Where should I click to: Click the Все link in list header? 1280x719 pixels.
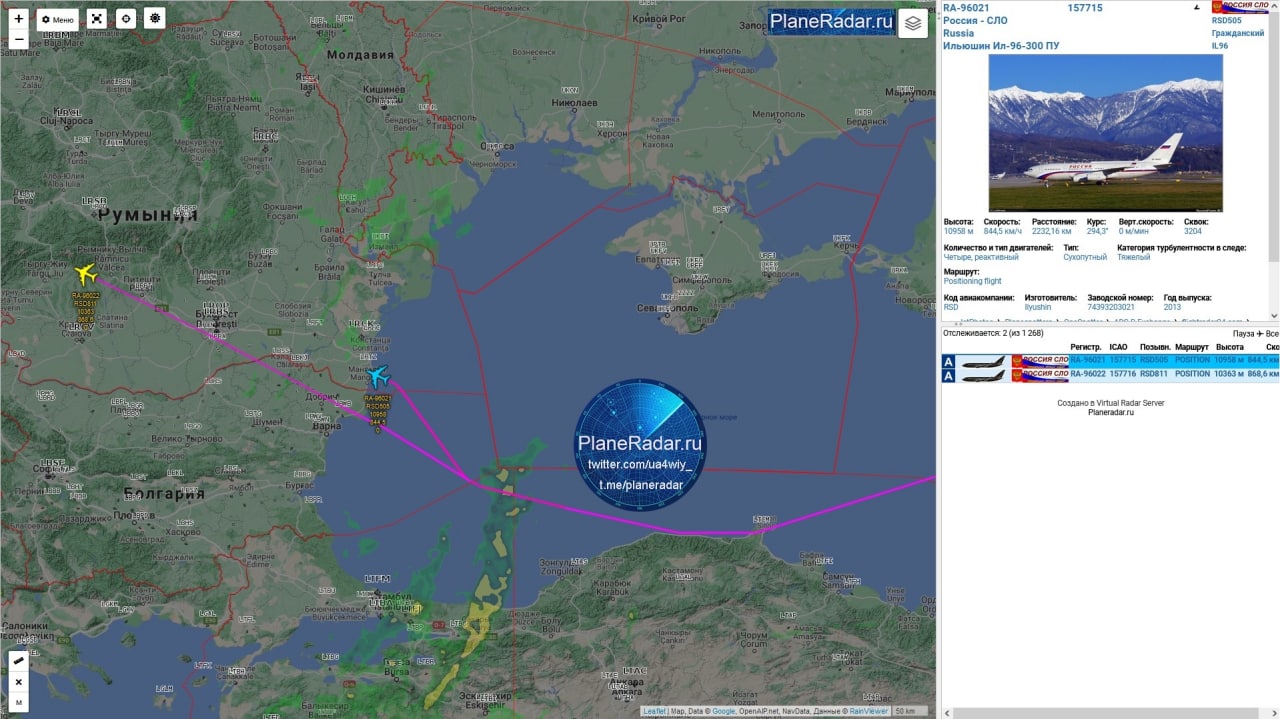[x=1271, y=334]
